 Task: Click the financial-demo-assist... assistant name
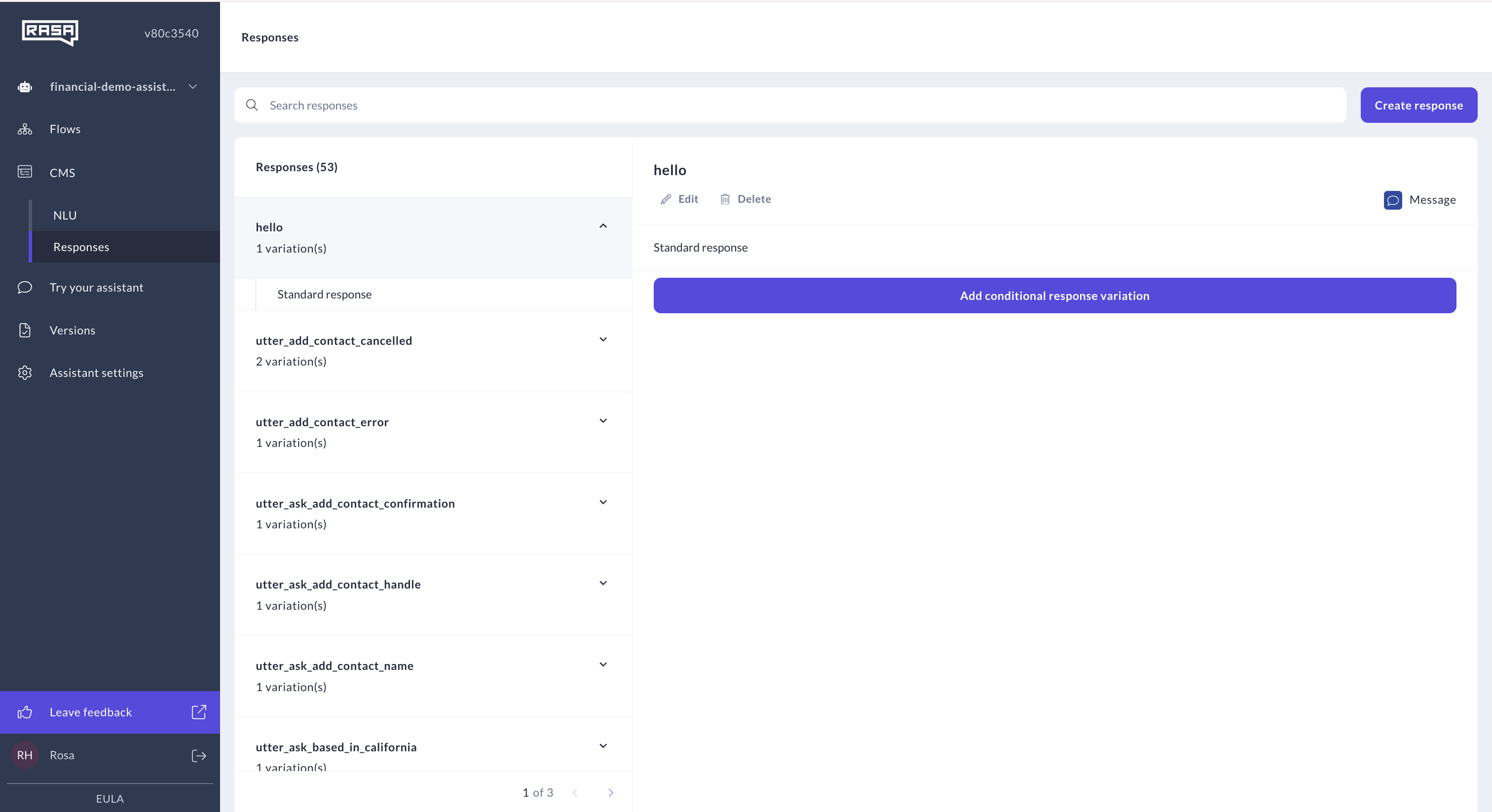(x=112, y=87)
